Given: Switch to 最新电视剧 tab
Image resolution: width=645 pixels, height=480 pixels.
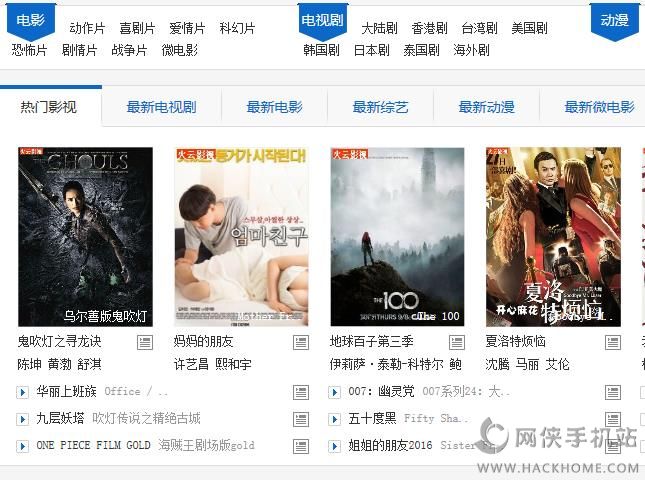Looking at the screenshot, I should (x=161, y=107).
